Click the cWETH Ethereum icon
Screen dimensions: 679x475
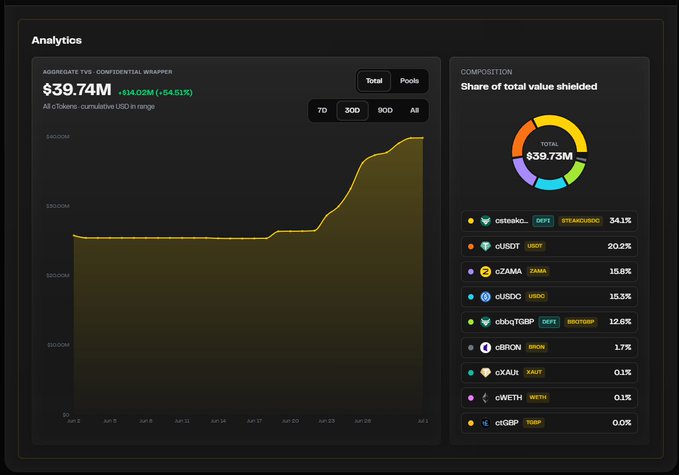485,397
